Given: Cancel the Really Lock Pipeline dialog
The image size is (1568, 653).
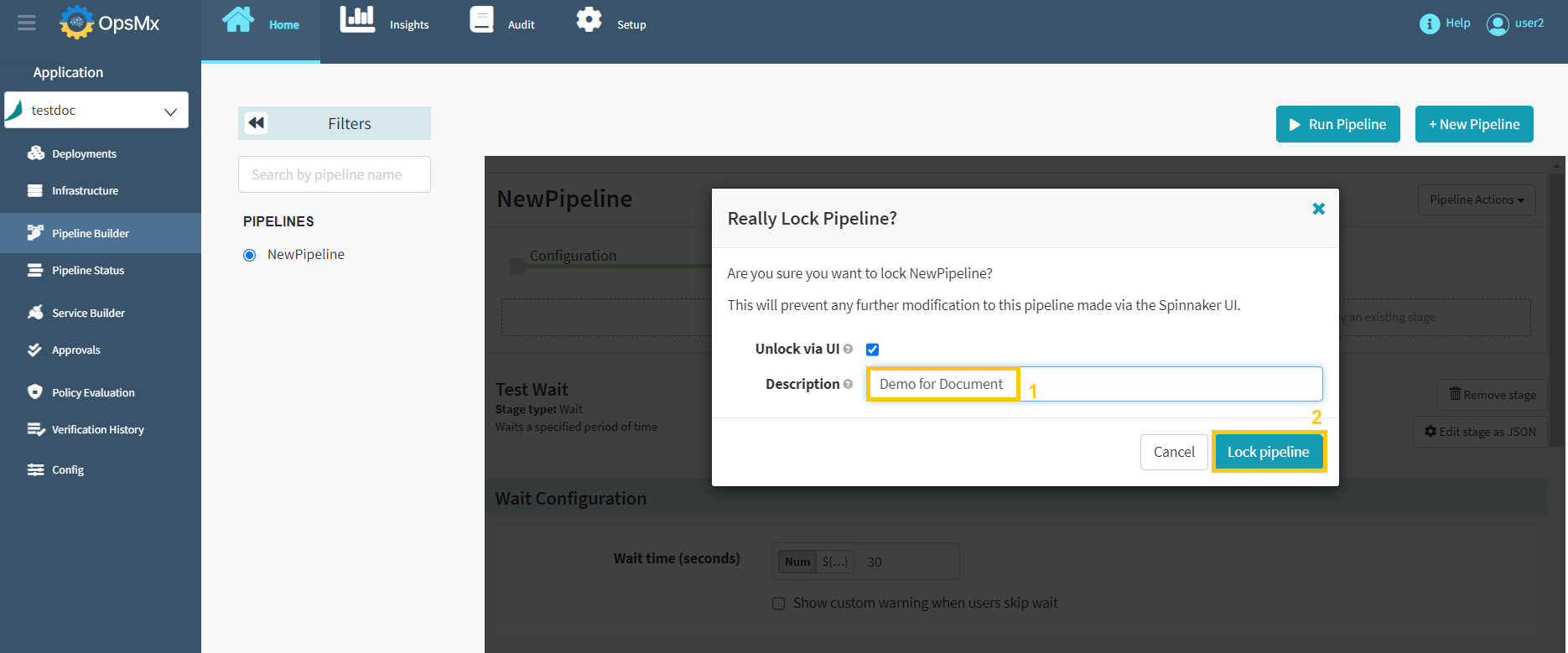Looking at the screenshot, I should pos(1174,451).
